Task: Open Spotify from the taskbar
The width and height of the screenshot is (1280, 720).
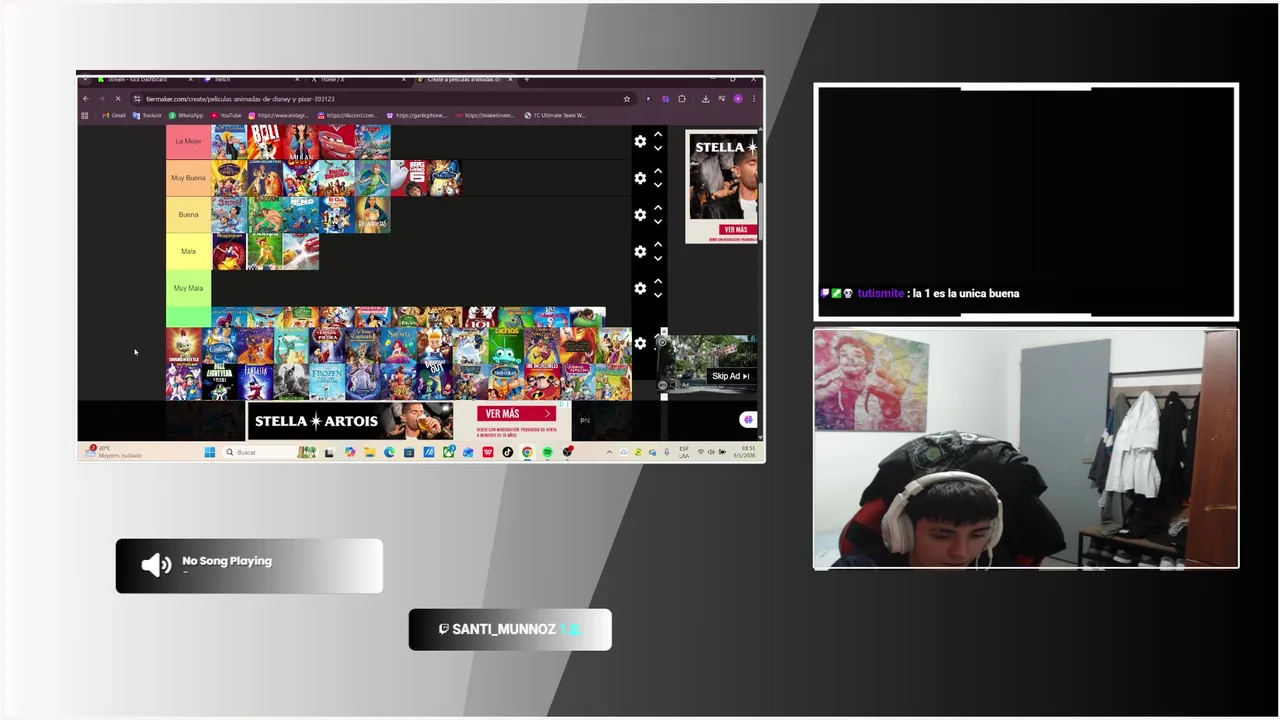Action: coord(548,452)
